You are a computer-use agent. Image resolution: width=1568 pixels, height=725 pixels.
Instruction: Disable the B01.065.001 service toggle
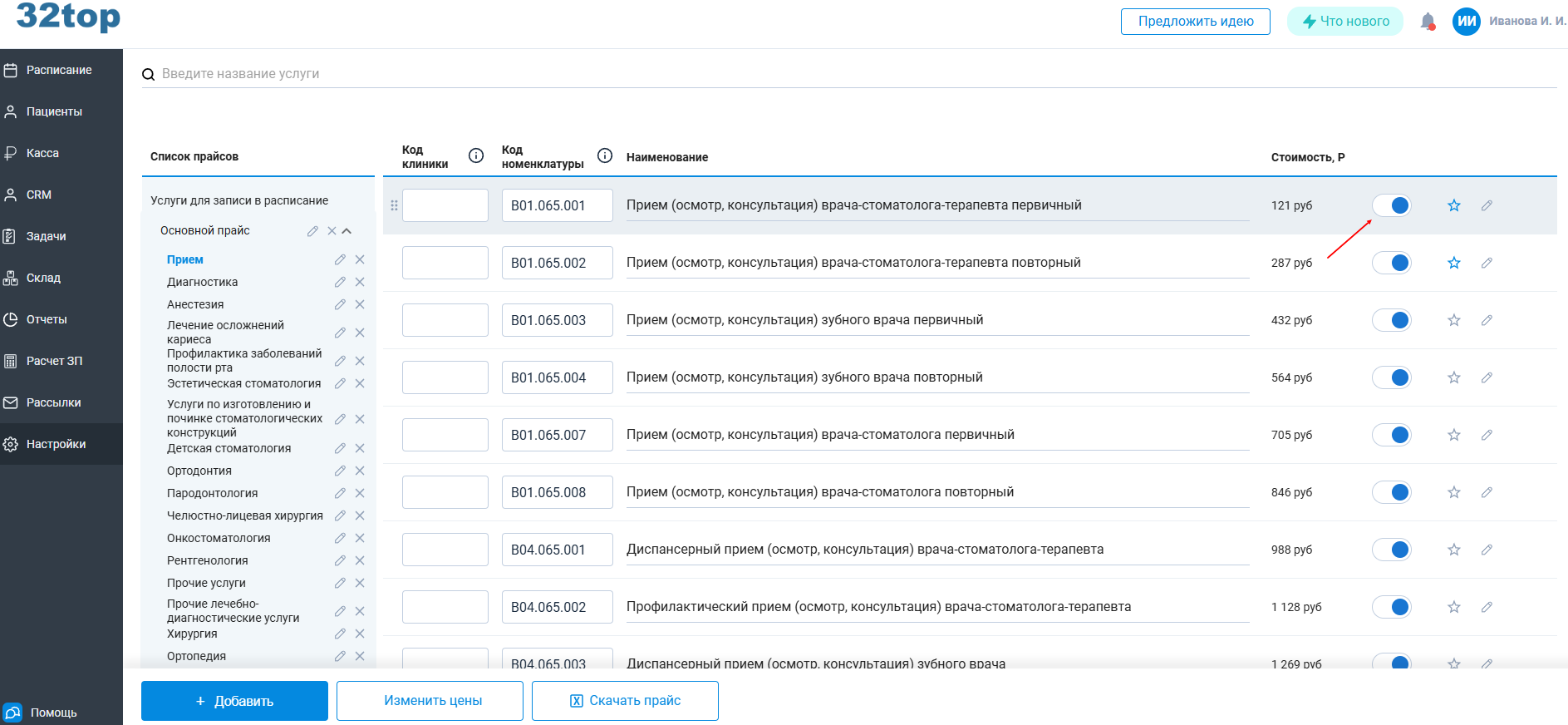tap(1392, 205)
